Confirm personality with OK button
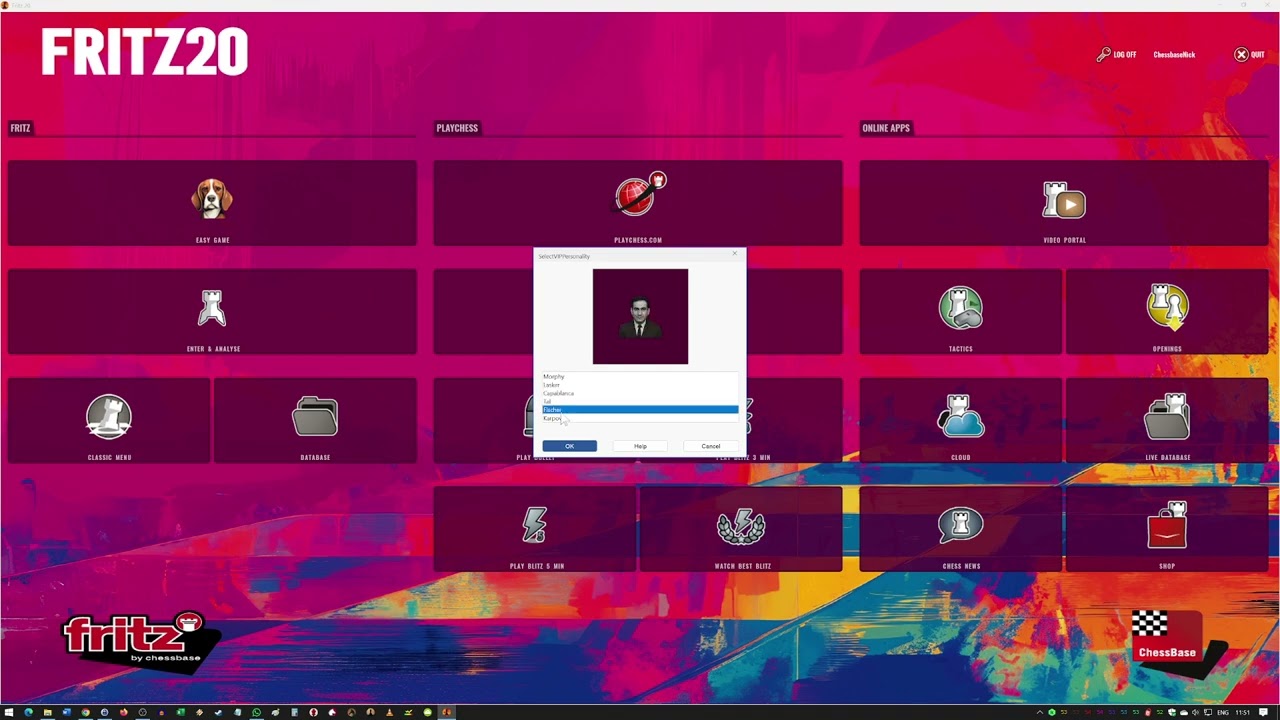Screen dimensions: 1280x720 [569, 446]
